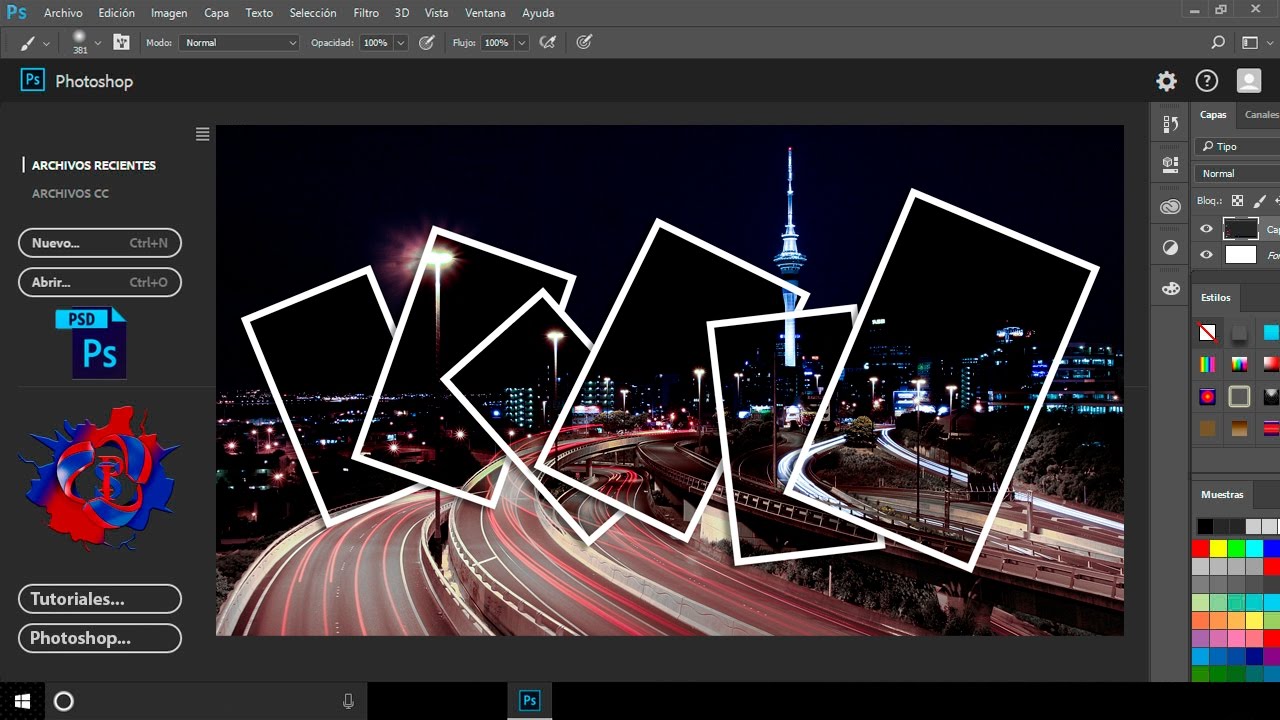
Task: Open the History panel icon
Action: (x=1170, y=124)
